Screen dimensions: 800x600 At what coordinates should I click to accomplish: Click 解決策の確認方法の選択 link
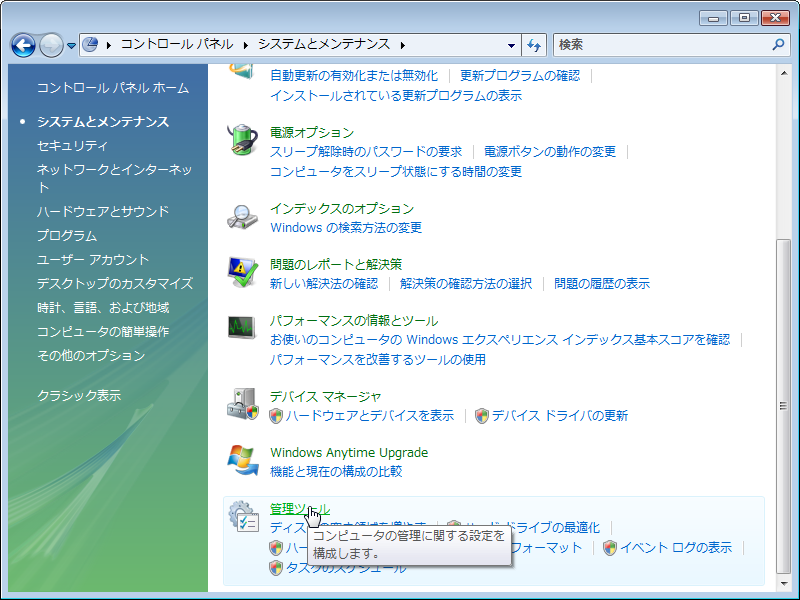pos(466,283)
